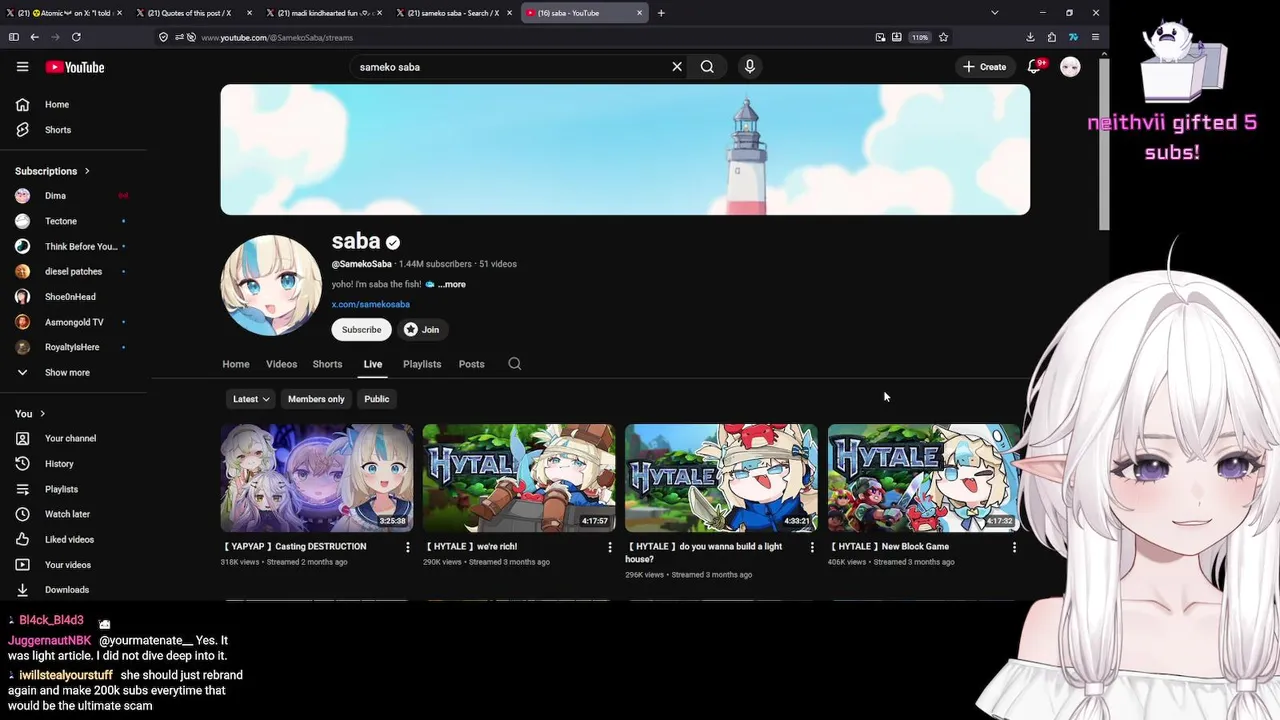Screen dimensions: 1280x720
Task: Click the Join membership button
Action: tap(422, 329)
